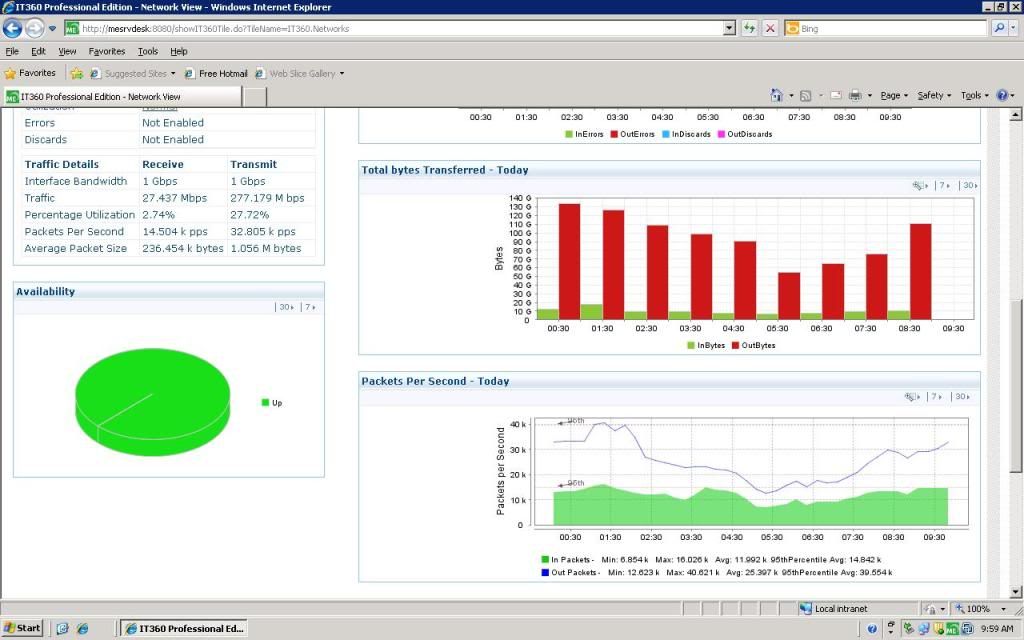Click the address bar URL field
The height and width of the screenshot is (640, 1024).
tap(394, 29)
